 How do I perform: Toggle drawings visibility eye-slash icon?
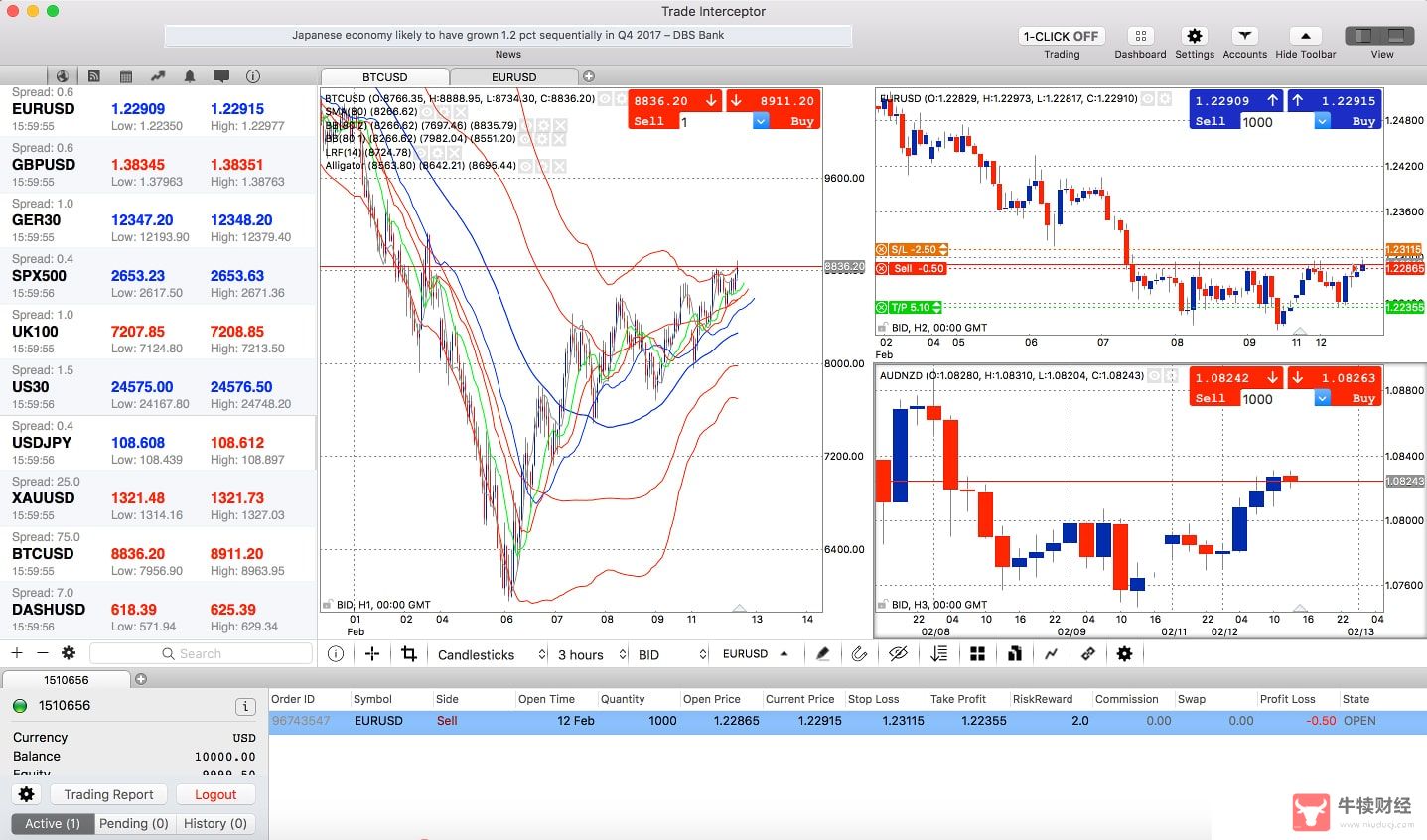(x=899, y=654)
